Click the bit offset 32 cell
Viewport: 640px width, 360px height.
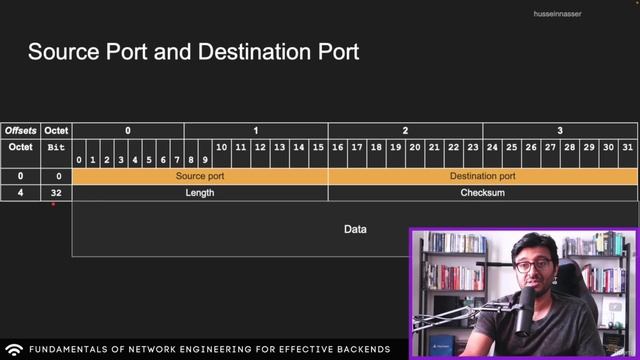(x=56, y=193)
